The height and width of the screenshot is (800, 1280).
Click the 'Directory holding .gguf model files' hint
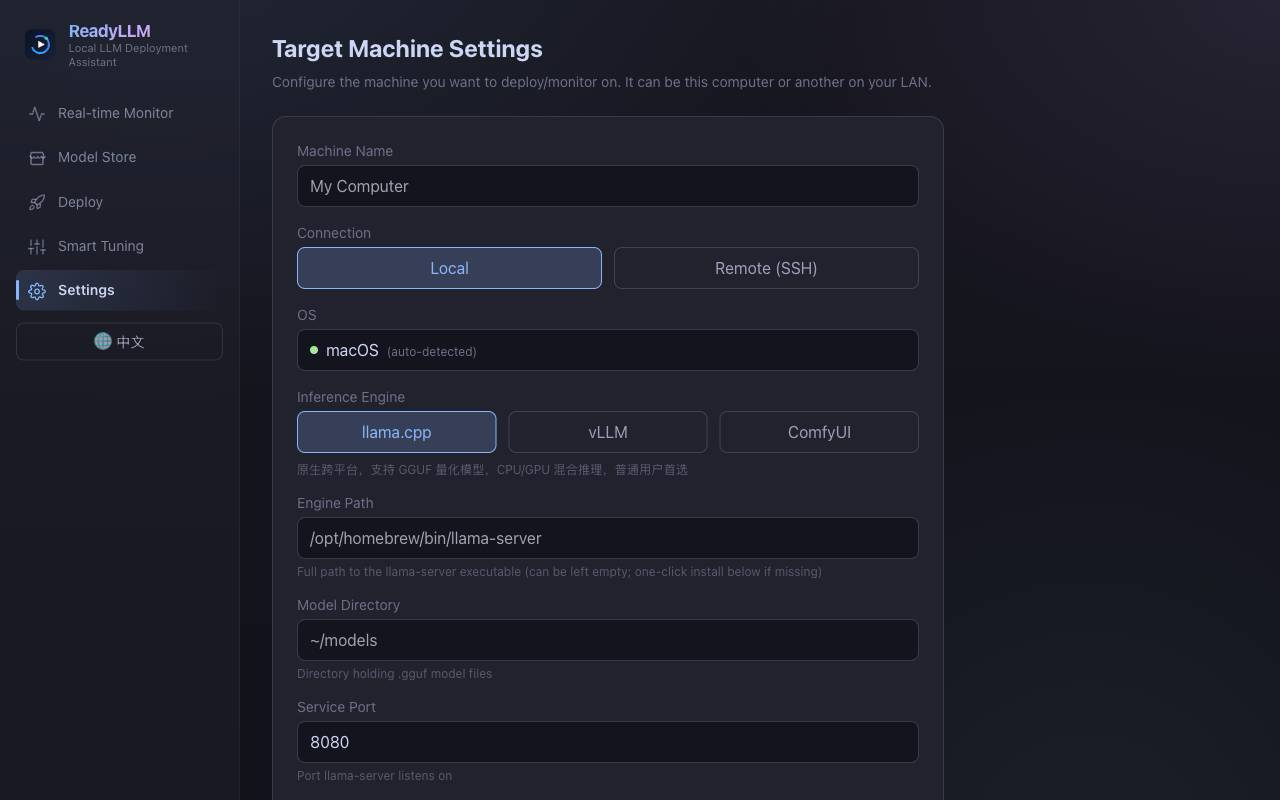pos(394,673)
